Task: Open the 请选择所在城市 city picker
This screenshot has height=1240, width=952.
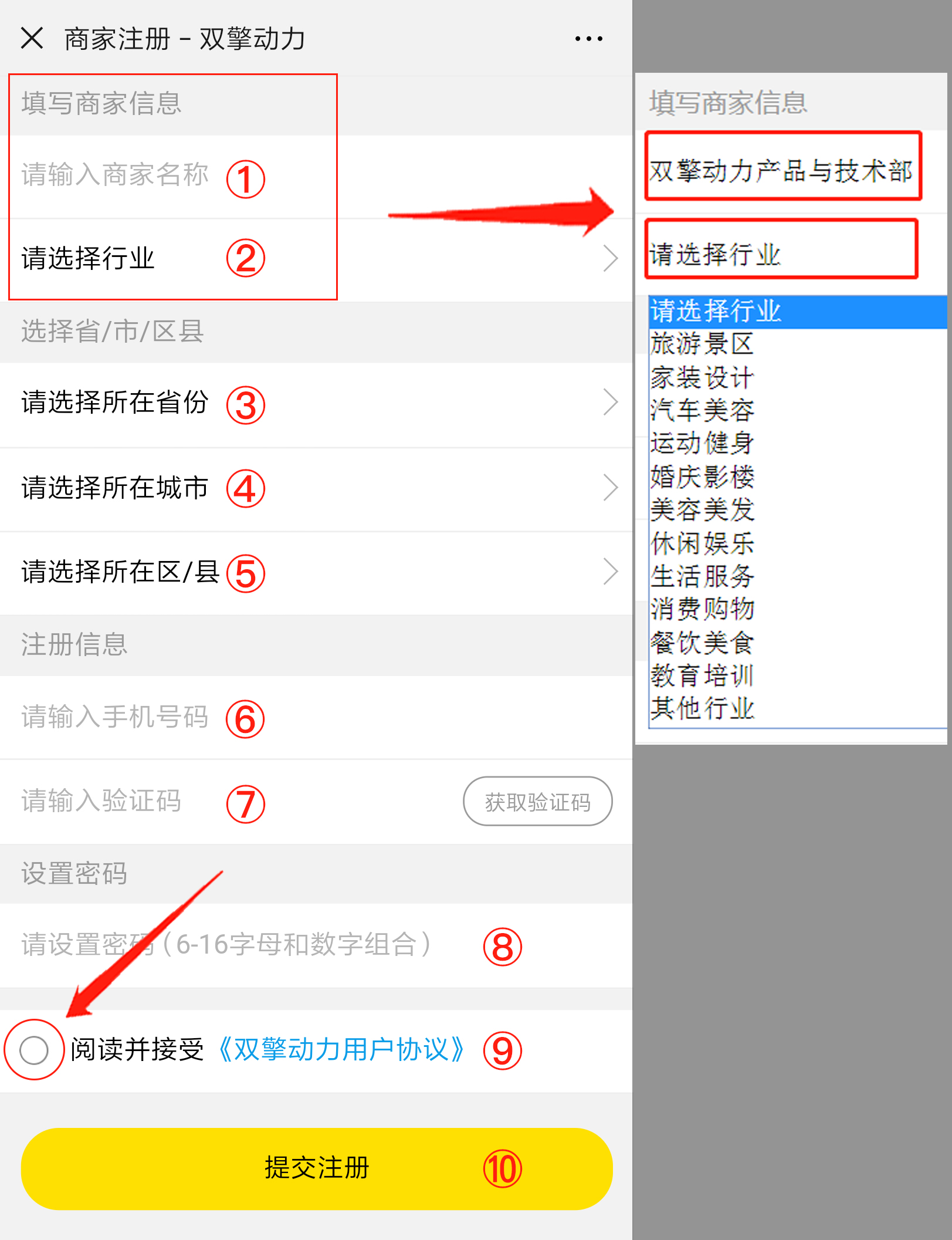Action: pyautogui.click(x=316, y=488)
